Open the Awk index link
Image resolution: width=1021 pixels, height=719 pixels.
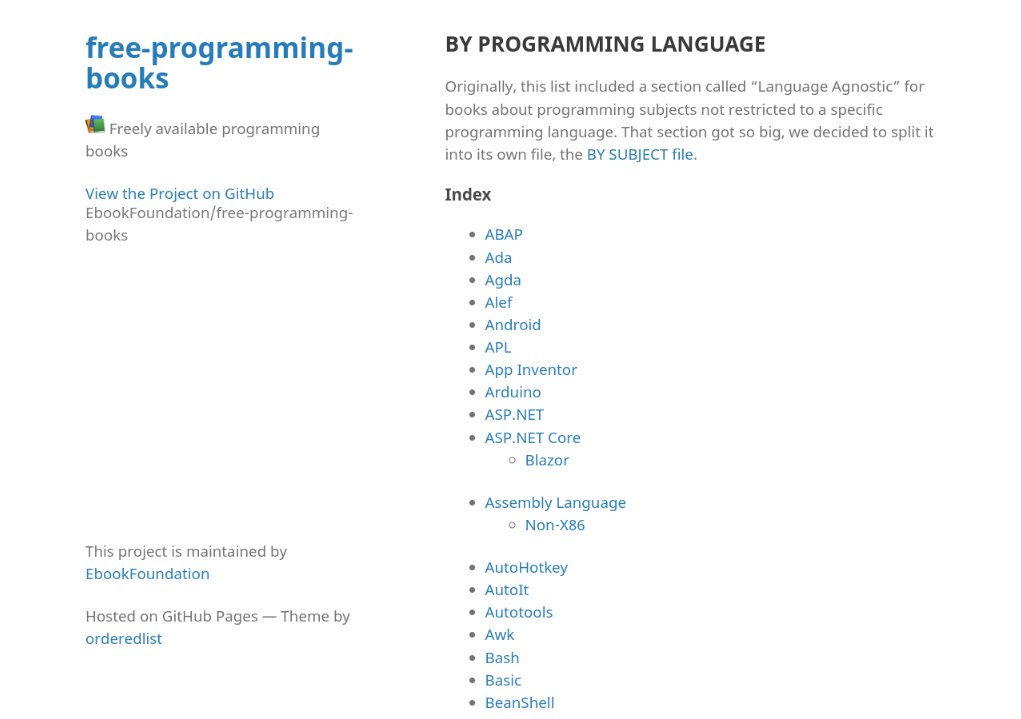point(499,635)
